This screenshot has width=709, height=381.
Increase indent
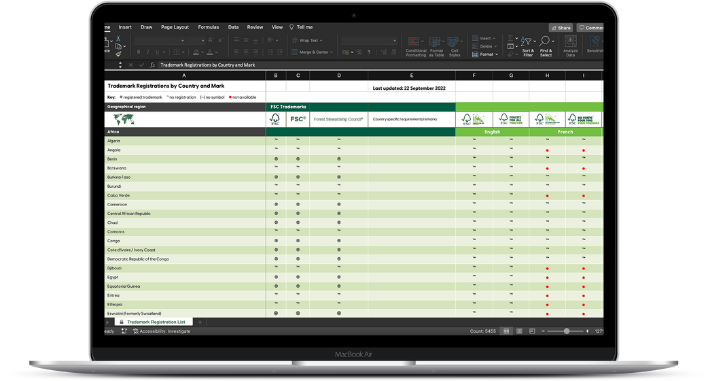coord(279,52)
